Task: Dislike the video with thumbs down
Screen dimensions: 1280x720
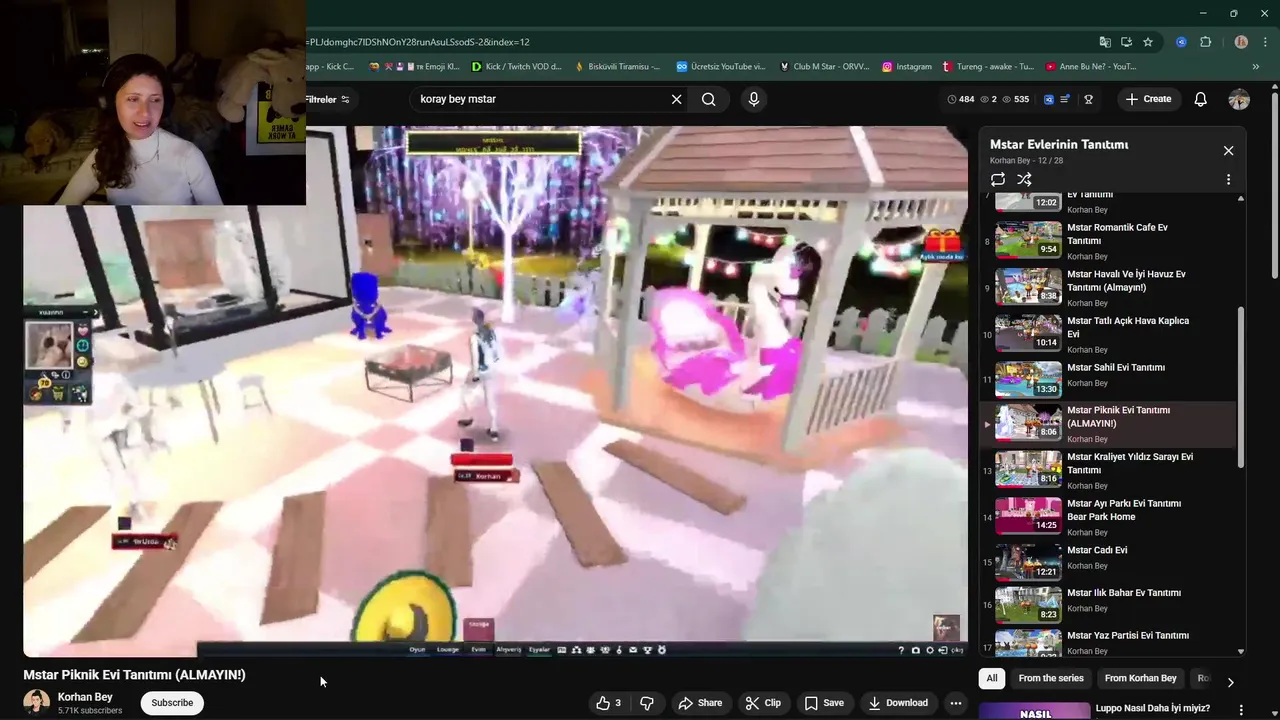Action: pos(646,703)
